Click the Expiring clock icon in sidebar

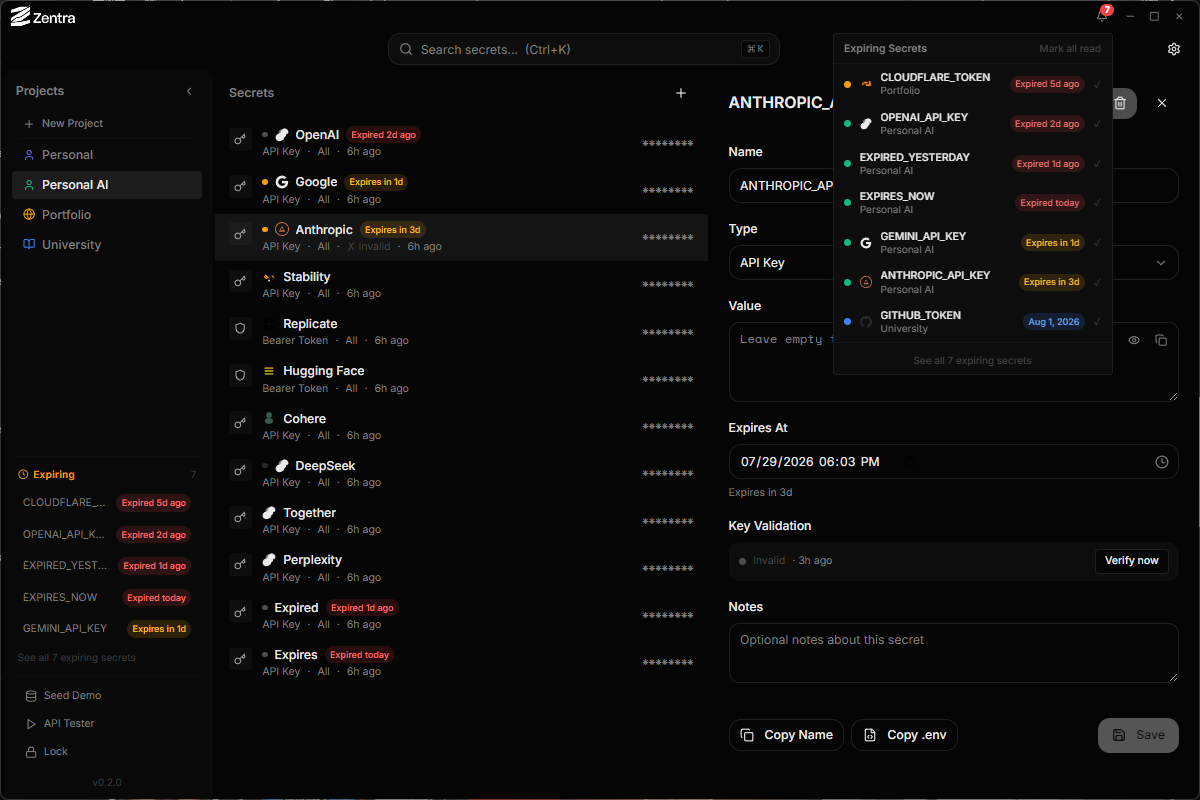pos(23,475)
